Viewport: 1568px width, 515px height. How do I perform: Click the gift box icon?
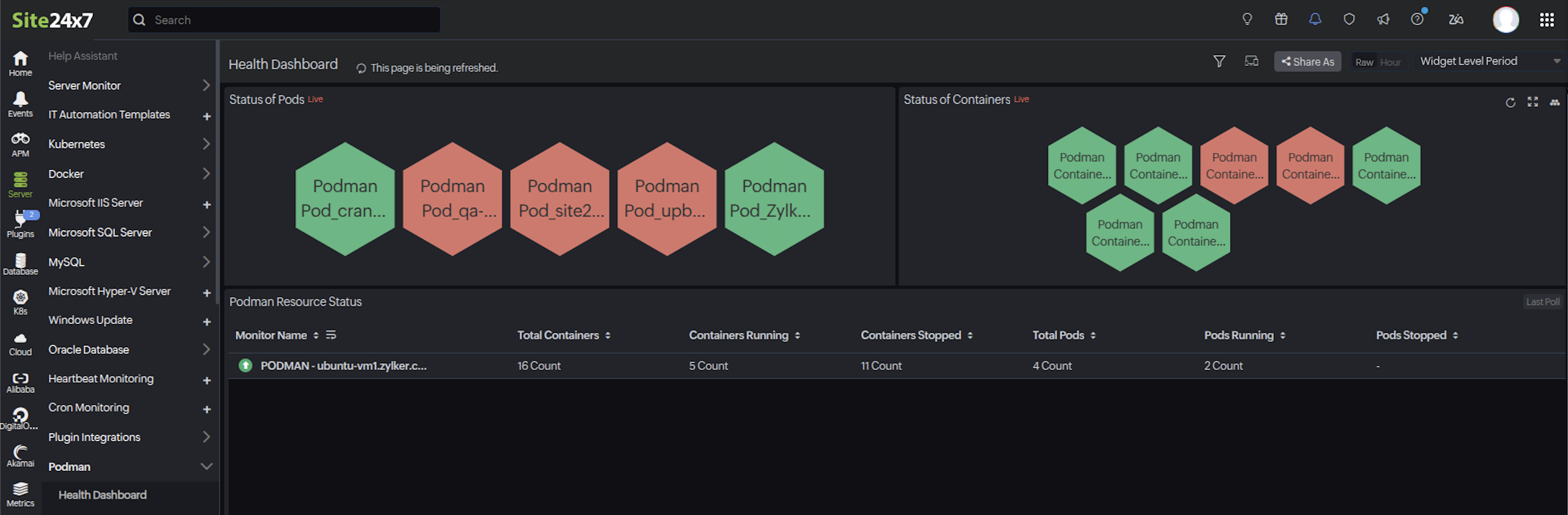(x=1281, y=20)
